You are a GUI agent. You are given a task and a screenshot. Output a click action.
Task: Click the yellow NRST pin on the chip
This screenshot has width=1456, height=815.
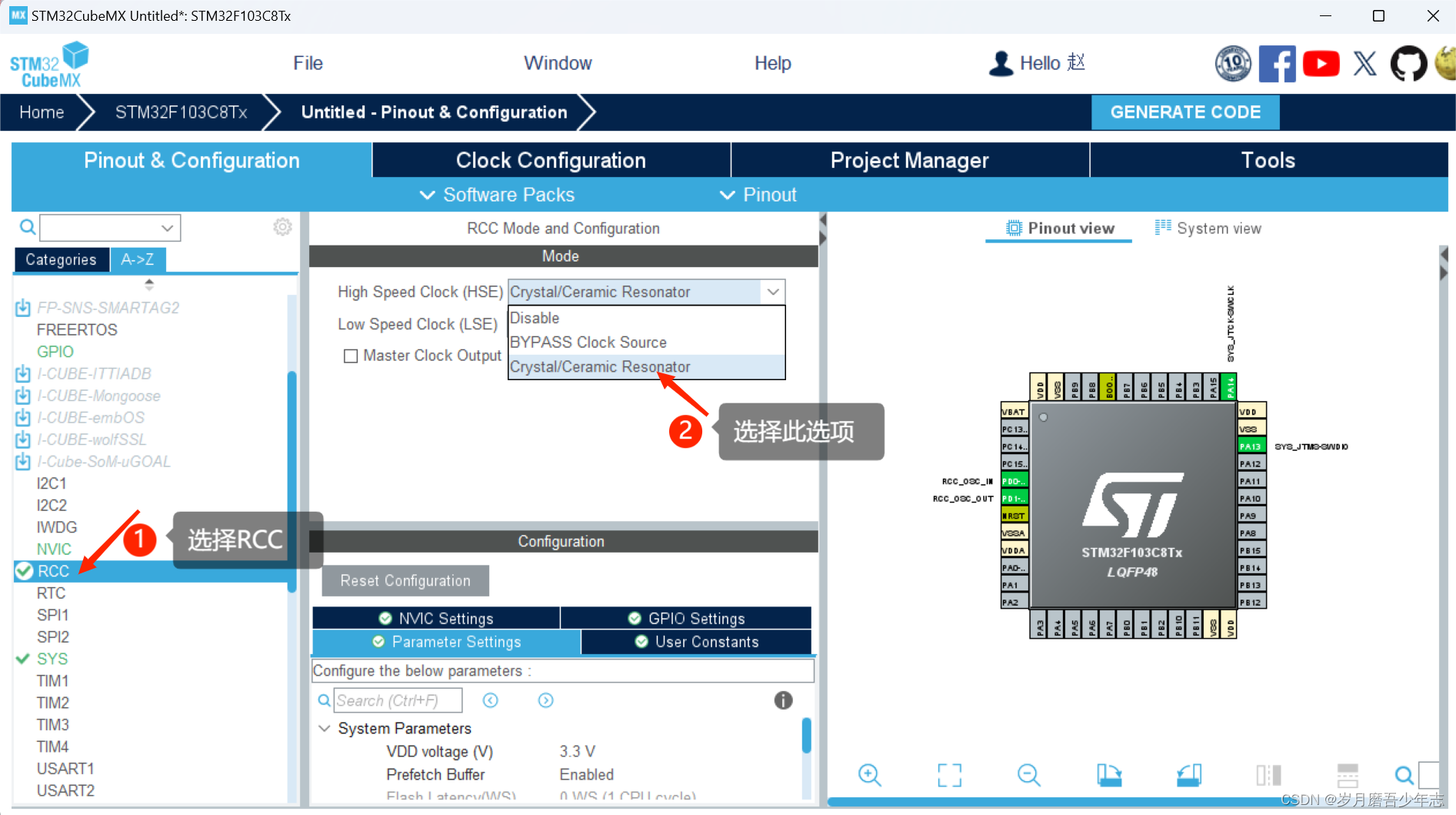(x=1015, y=516)
